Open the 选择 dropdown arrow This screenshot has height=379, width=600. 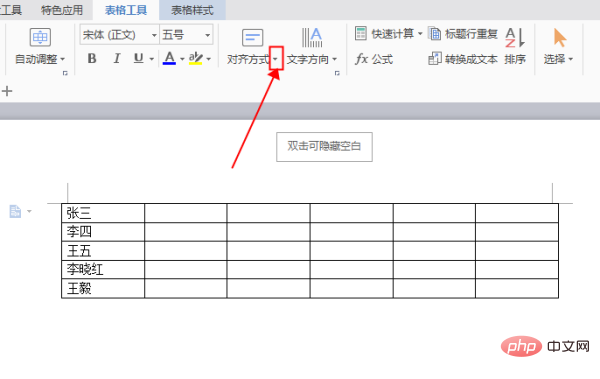[571, 59]
